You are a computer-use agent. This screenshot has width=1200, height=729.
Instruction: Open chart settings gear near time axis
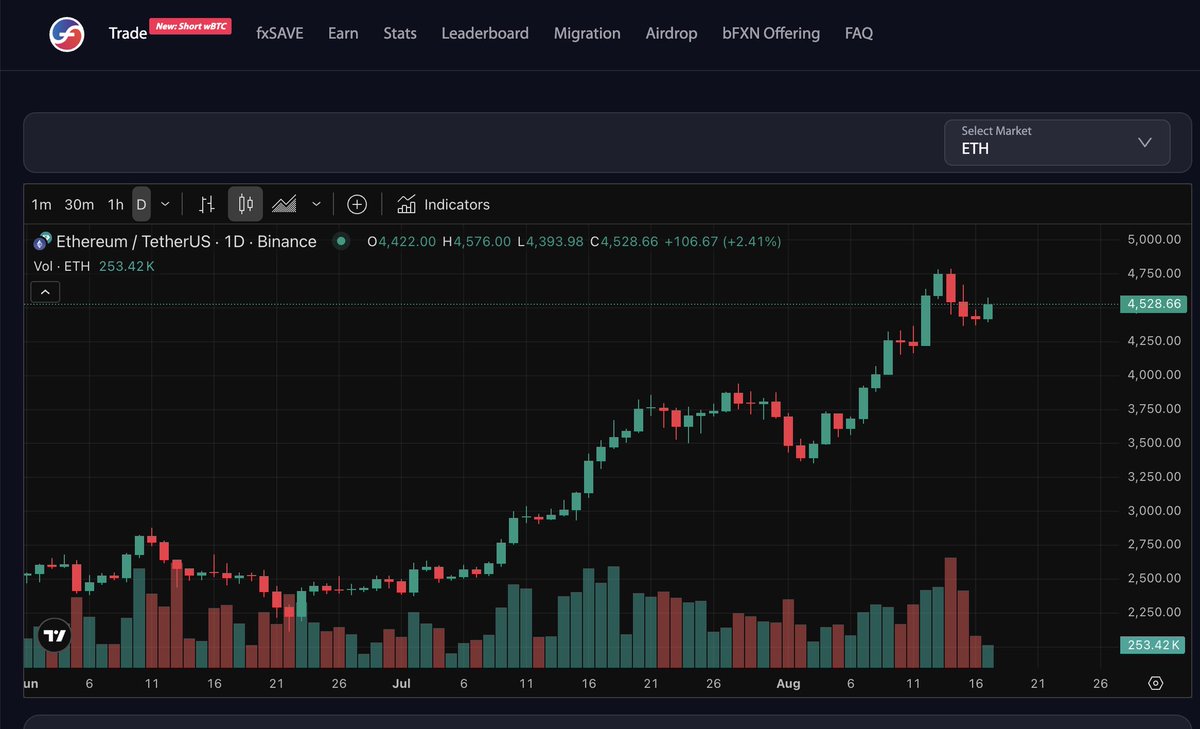tap(1156, 684)
